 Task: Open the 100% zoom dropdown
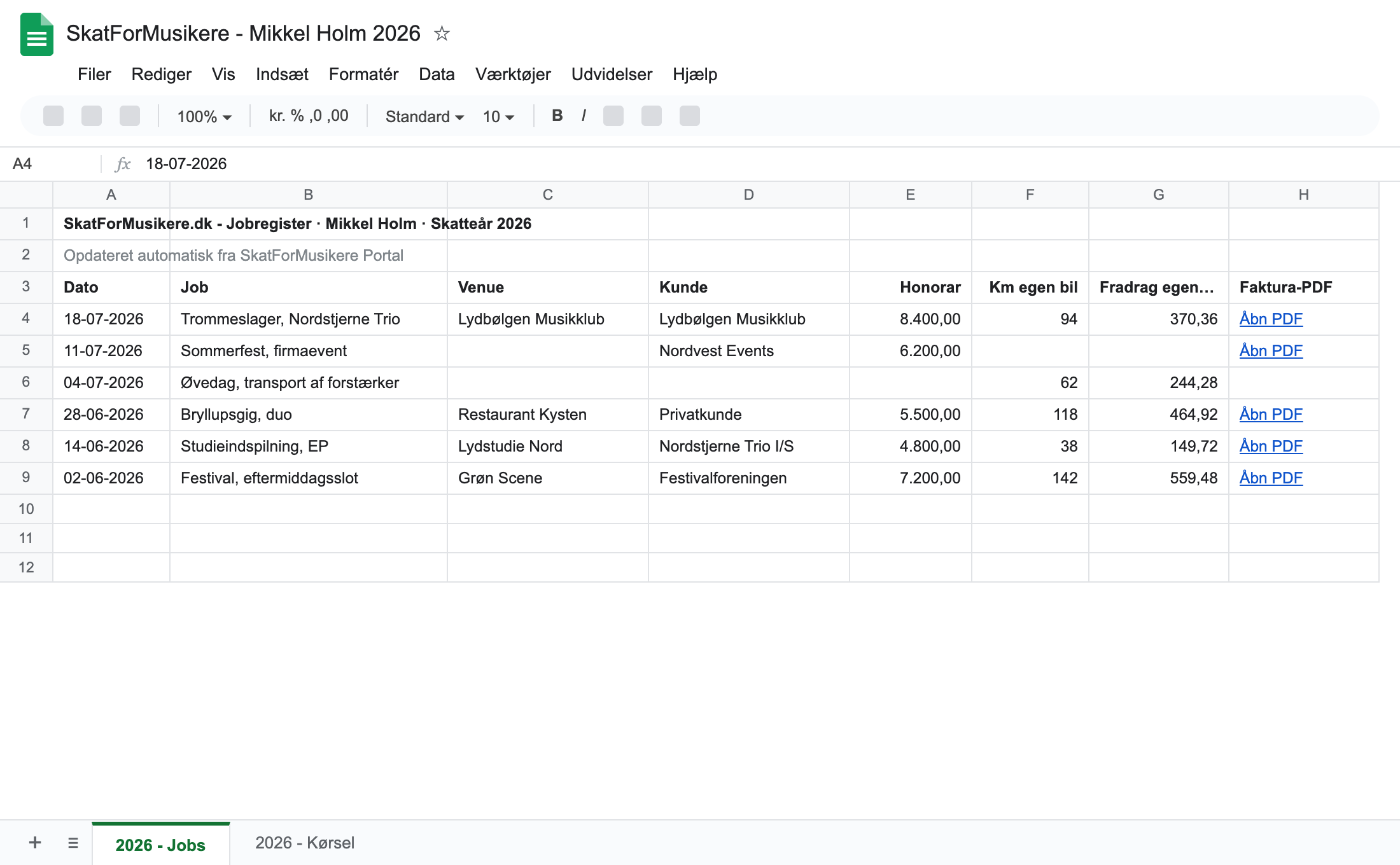pos(204,116)
